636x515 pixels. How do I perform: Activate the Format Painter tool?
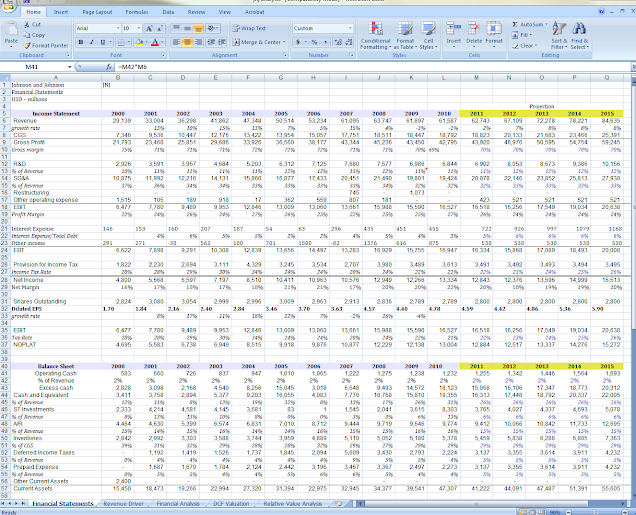click(x=25, y=45)
